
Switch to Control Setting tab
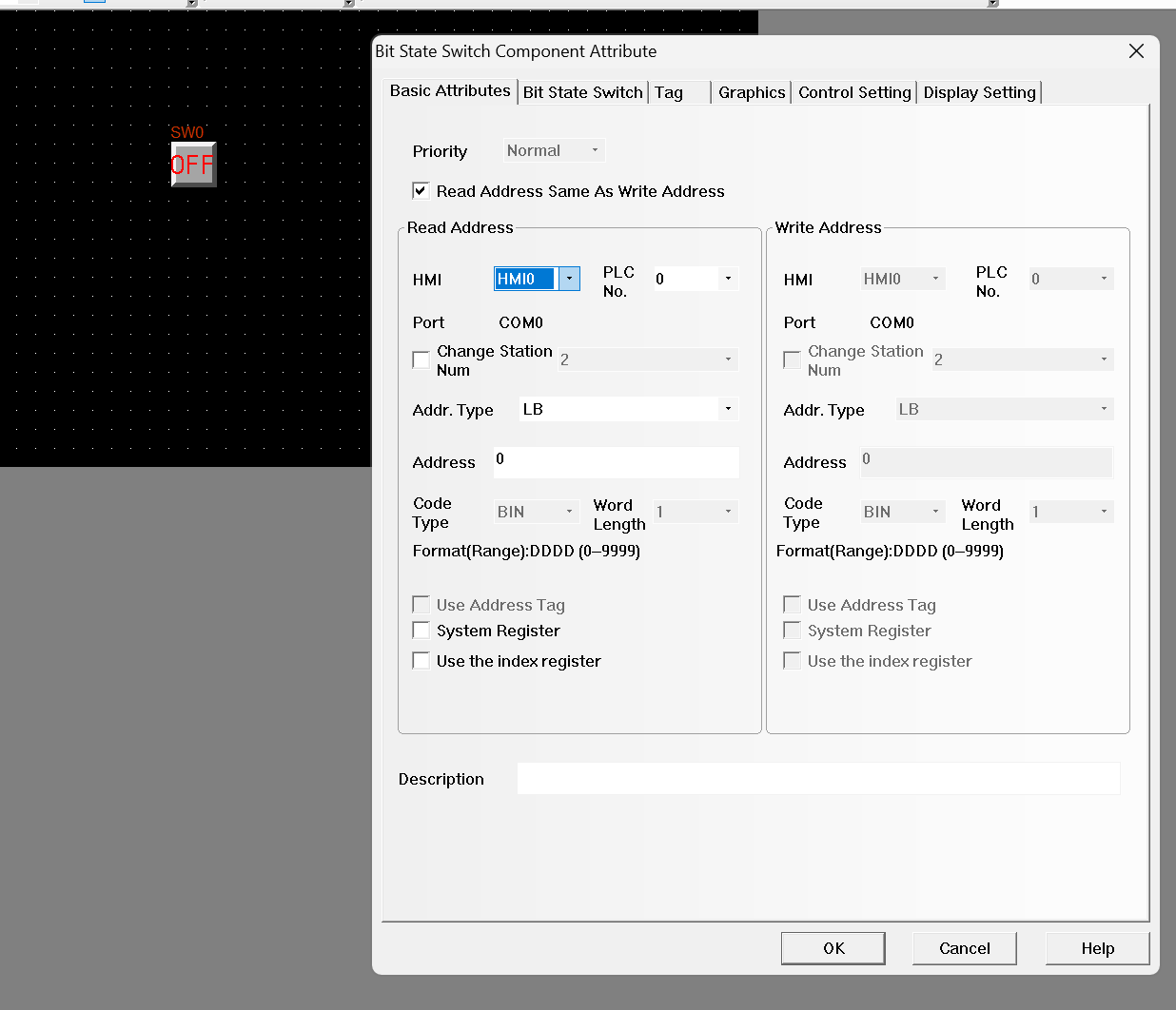(x=854, y=92)
